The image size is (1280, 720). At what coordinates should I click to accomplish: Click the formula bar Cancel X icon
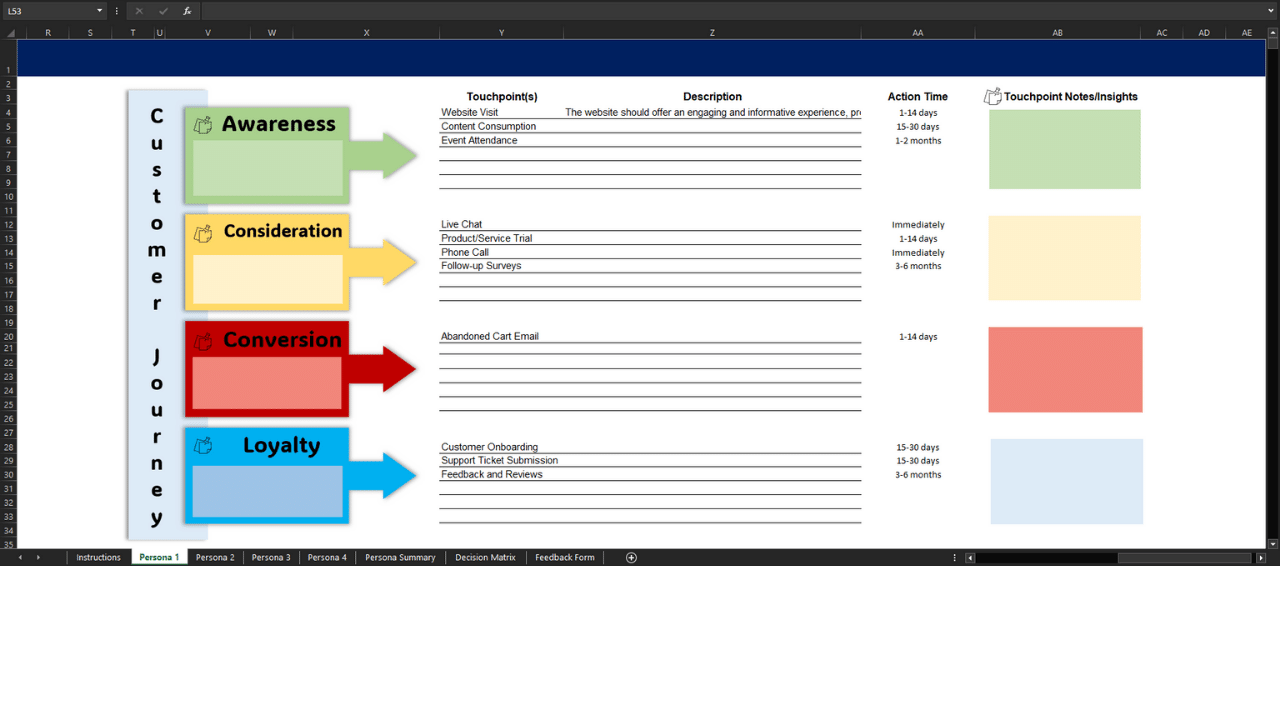139,11
